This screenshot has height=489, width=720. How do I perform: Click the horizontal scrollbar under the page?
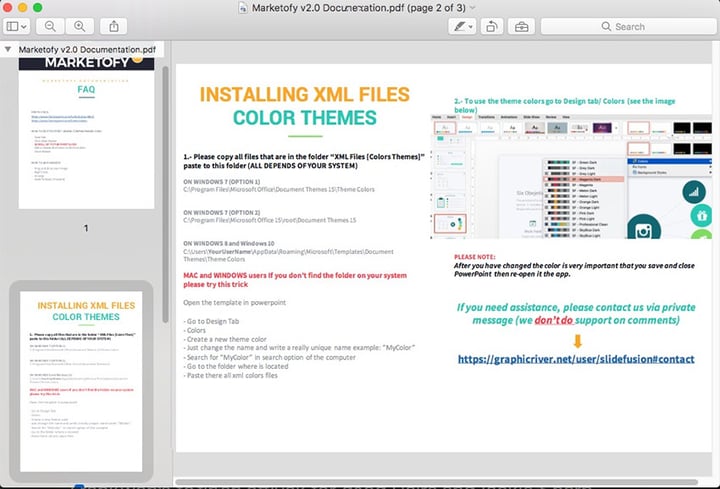(436, 482)
